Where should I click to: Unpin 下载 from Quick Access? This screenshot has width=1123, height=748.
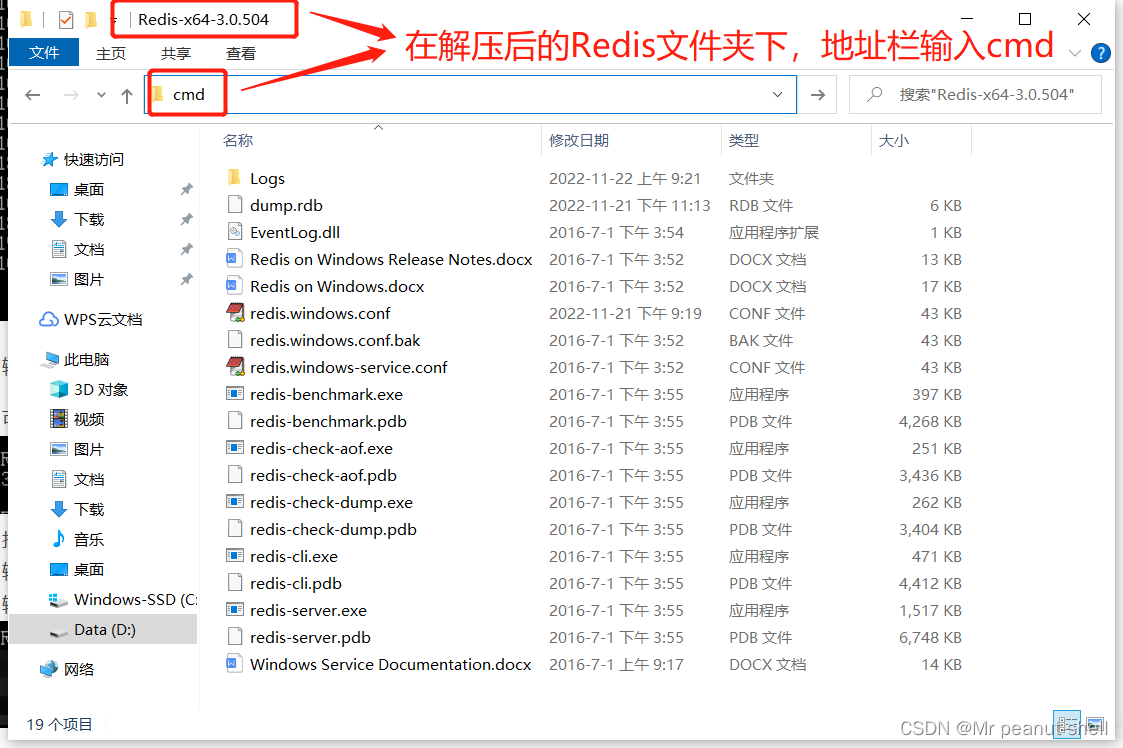185,219
